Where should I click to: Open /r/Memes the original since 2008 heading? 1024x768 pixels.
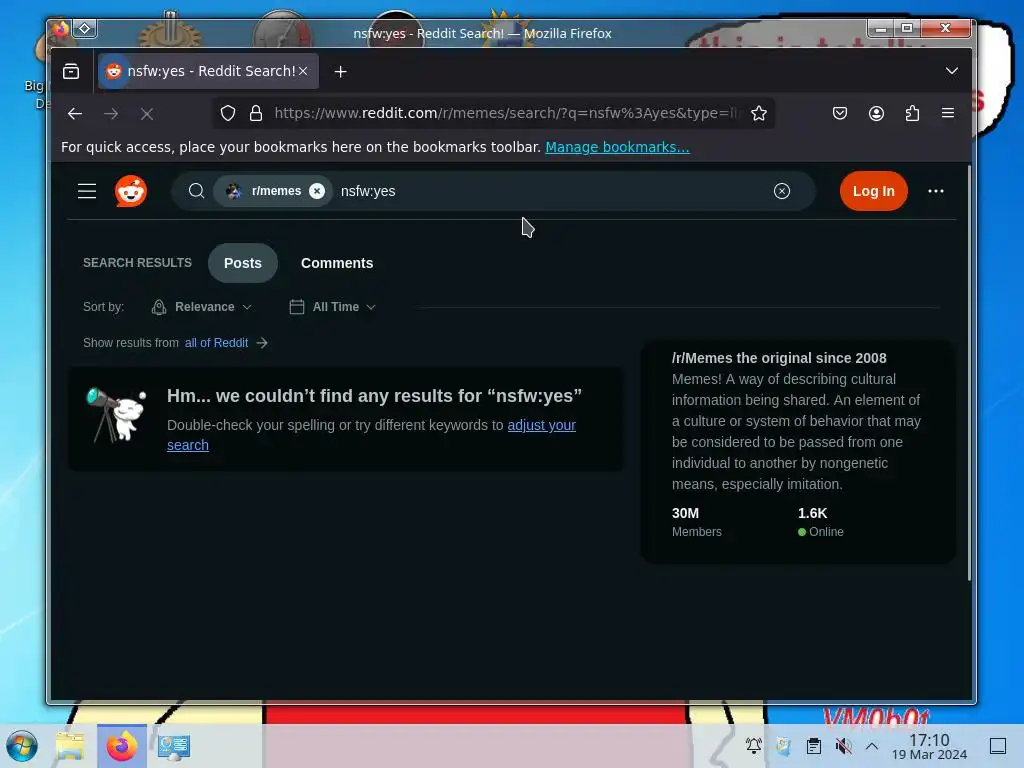click(x=778, y=358)
